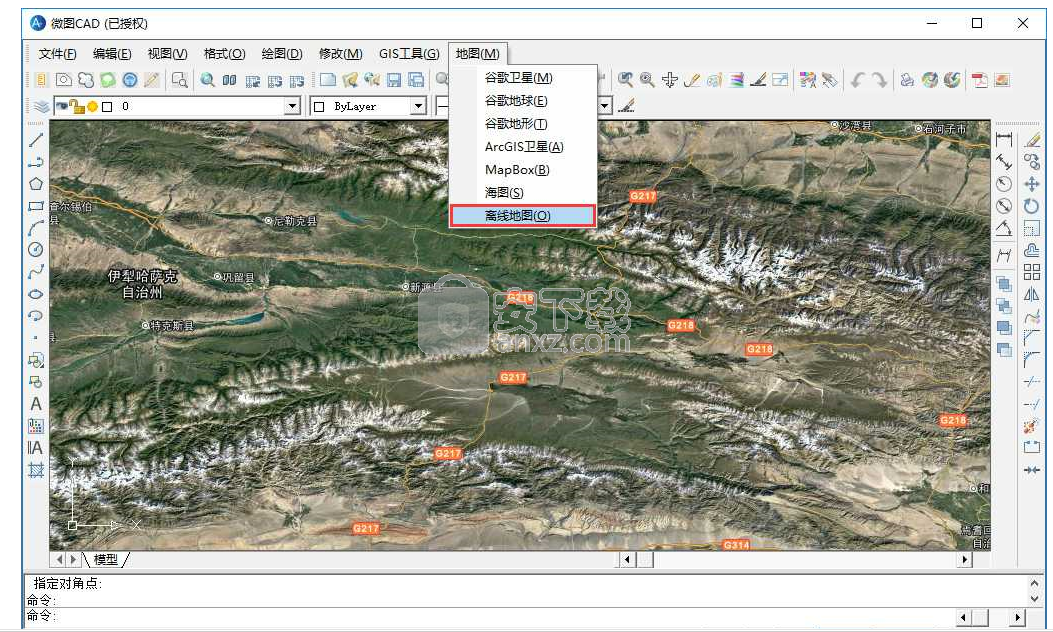Open the 文件(F) menu
1053x632 pixels.
click(57, 54)
